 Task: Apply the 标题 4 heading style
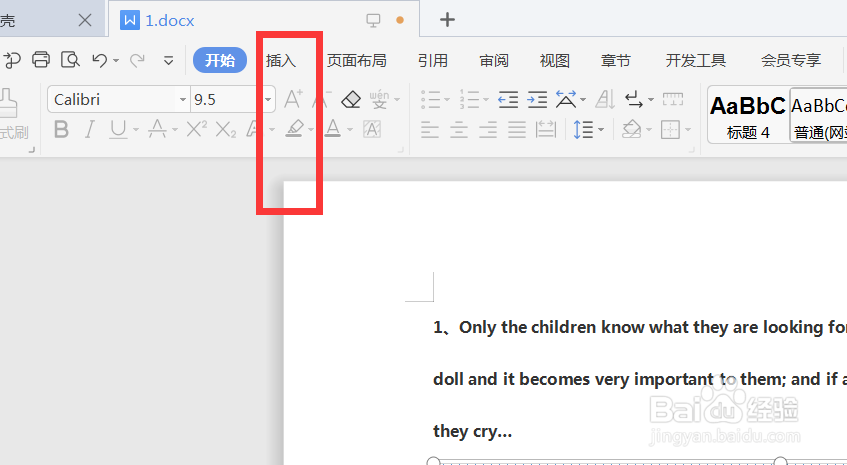tap(748, 116)
